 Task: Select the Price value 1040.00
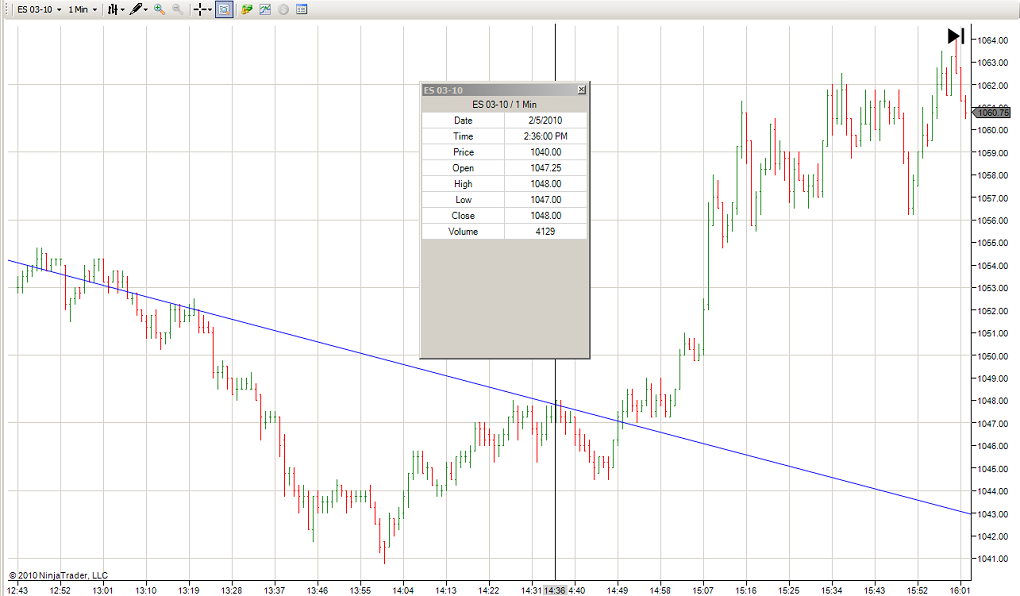click(545, 152)
